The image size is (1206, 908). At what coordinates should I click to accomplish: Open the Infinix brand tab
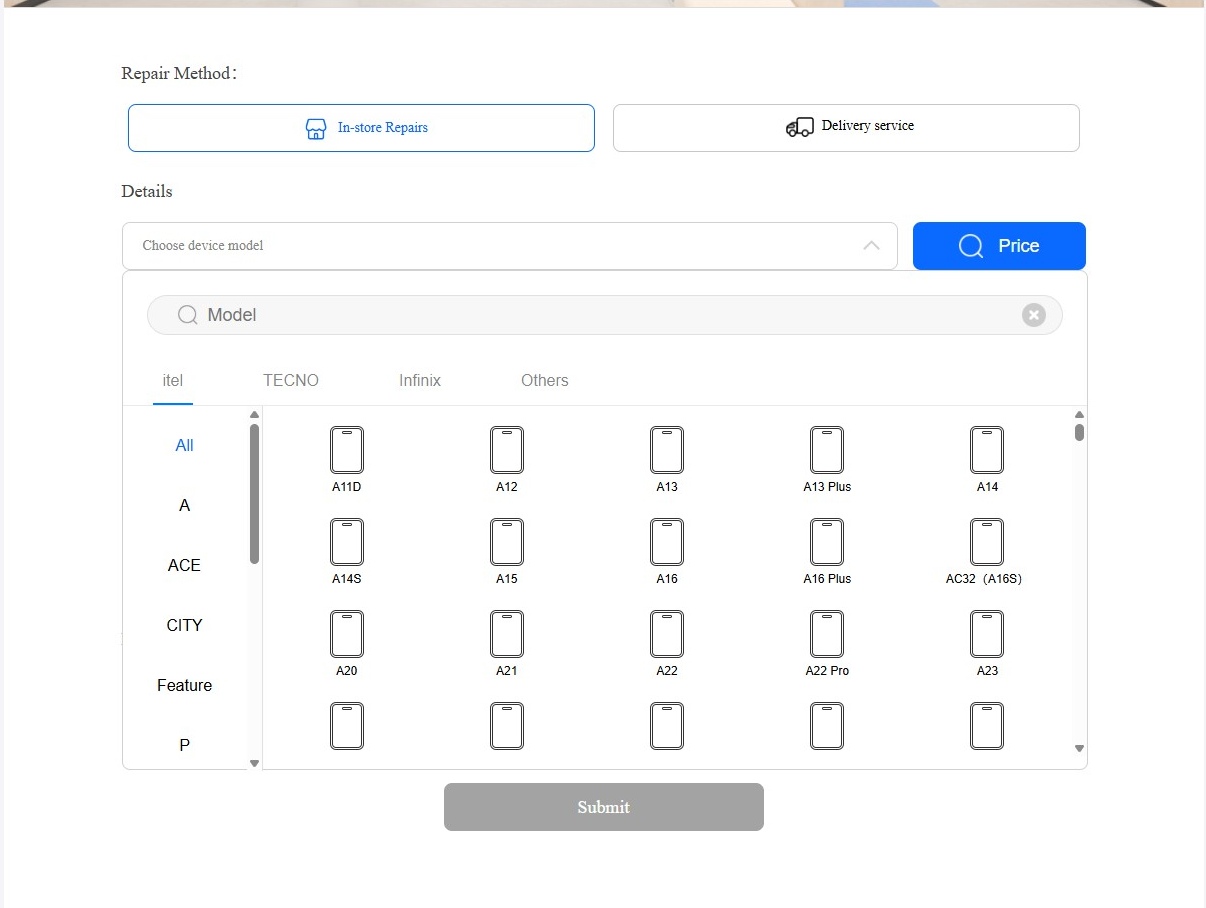click(420, 381)
